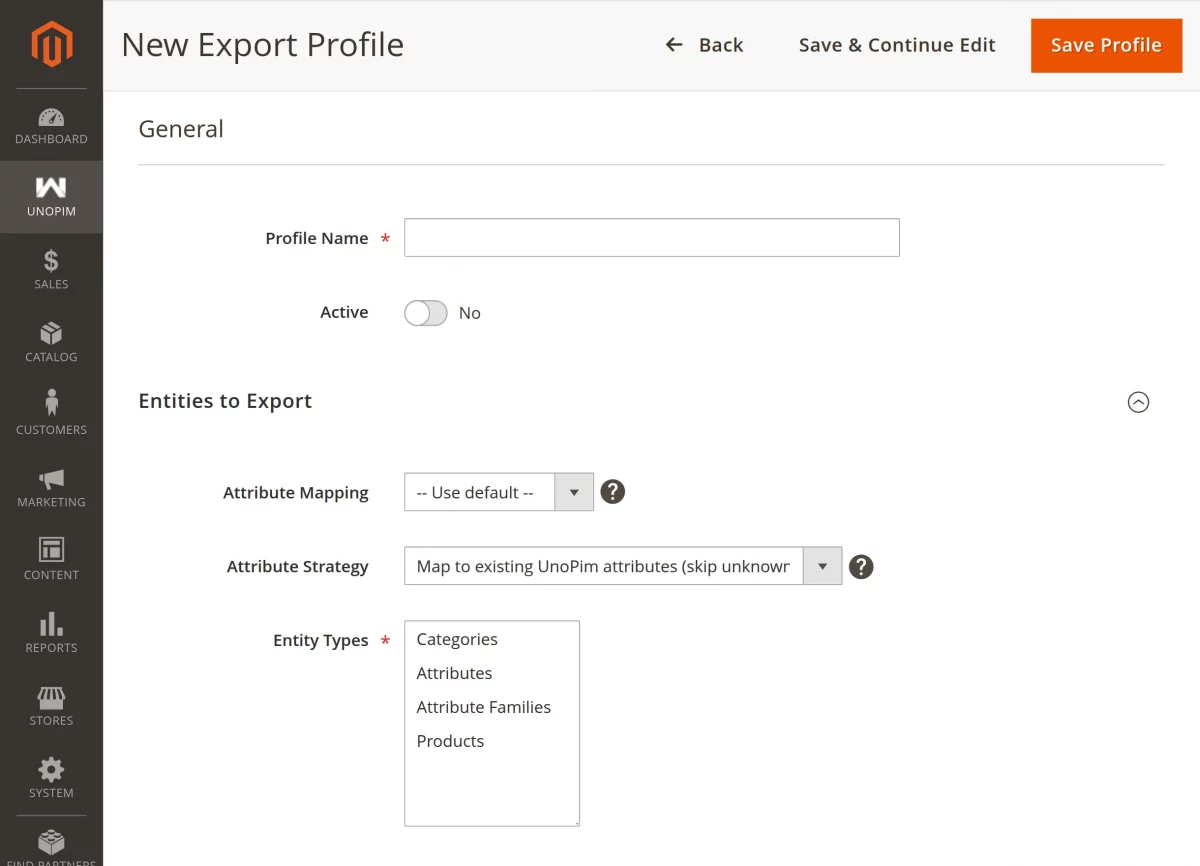The height and width of the screenshot is (866, 1200).
Task: Click Save & Continue Edit
Action: 897,45
